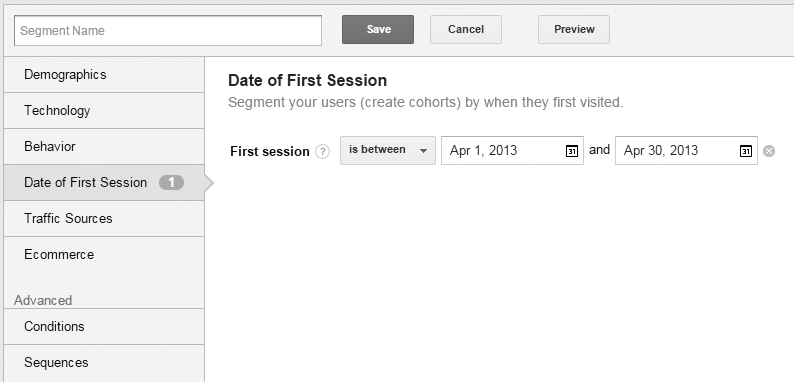794x382 pixels.
Task: Select the Demographics tab
Action: tap(104, 74)
